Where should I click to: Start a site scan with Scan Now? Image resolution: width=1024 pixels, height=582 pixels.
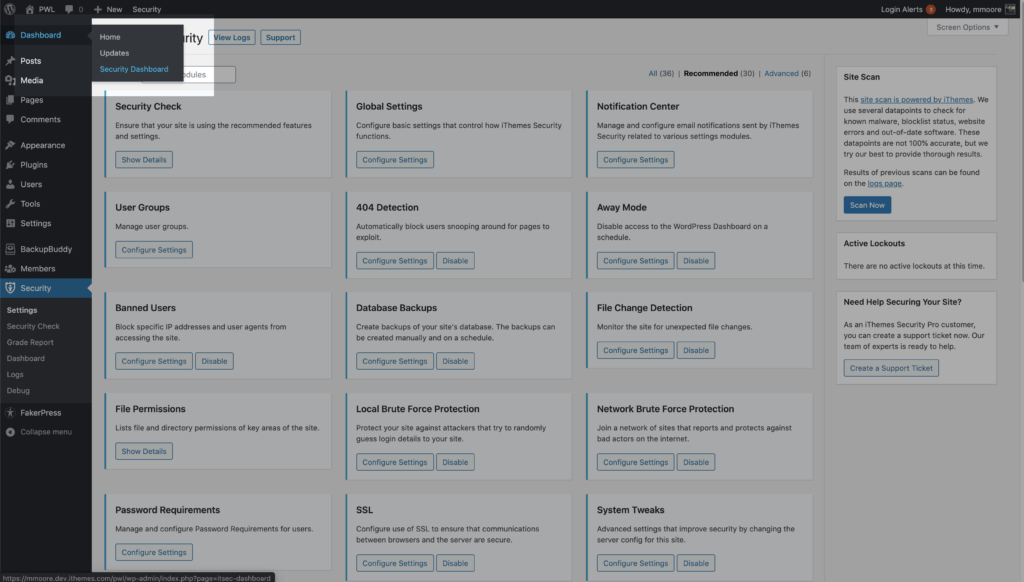click(x=867, y=205)
